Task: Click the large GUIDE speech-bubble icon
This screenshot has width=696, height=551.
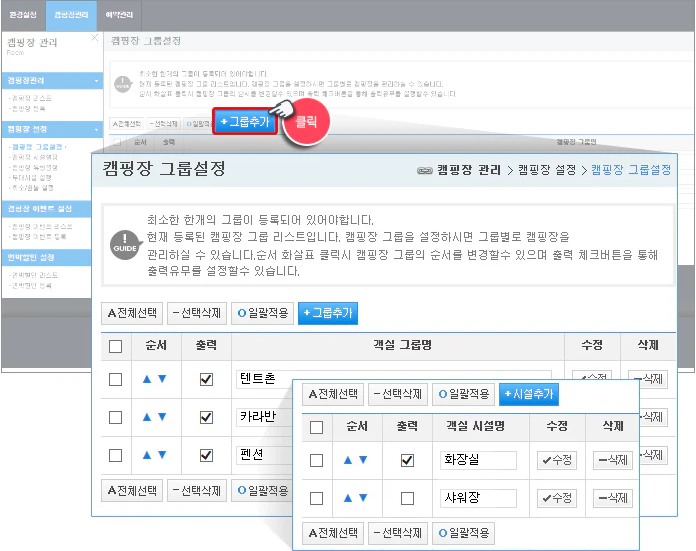Action: (126, 245)
